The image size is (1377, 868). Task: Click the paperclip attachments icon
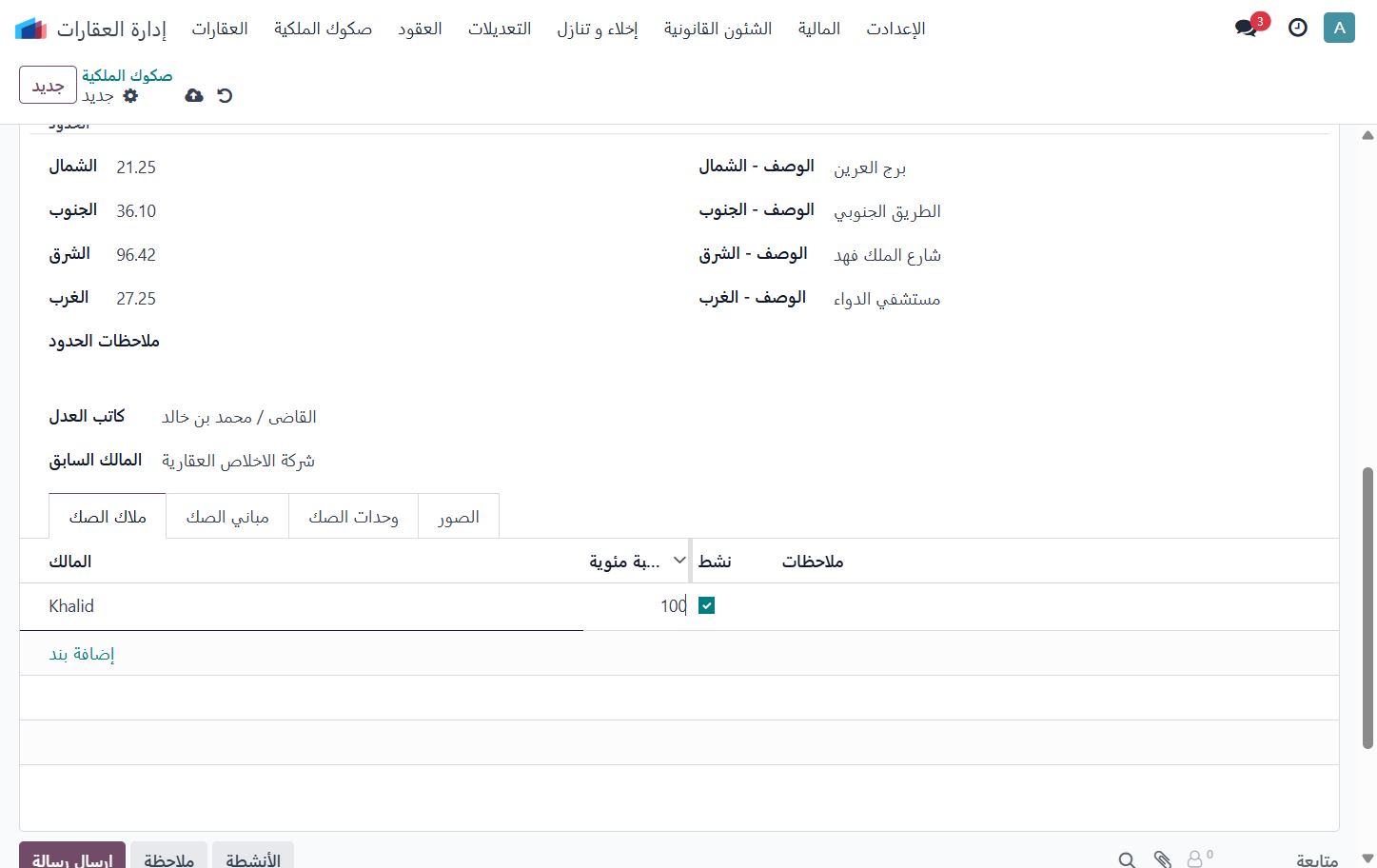tap(1162, 860)
